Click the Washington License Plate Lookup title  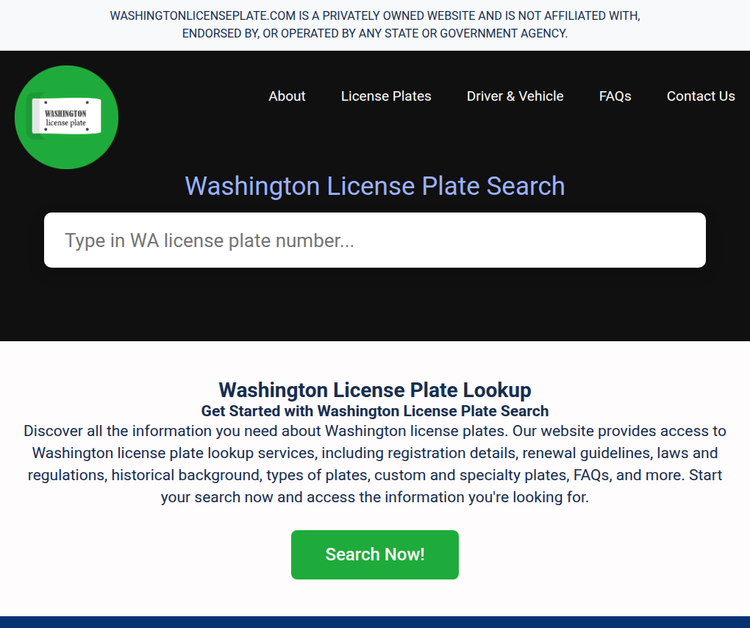coord(375,390)
